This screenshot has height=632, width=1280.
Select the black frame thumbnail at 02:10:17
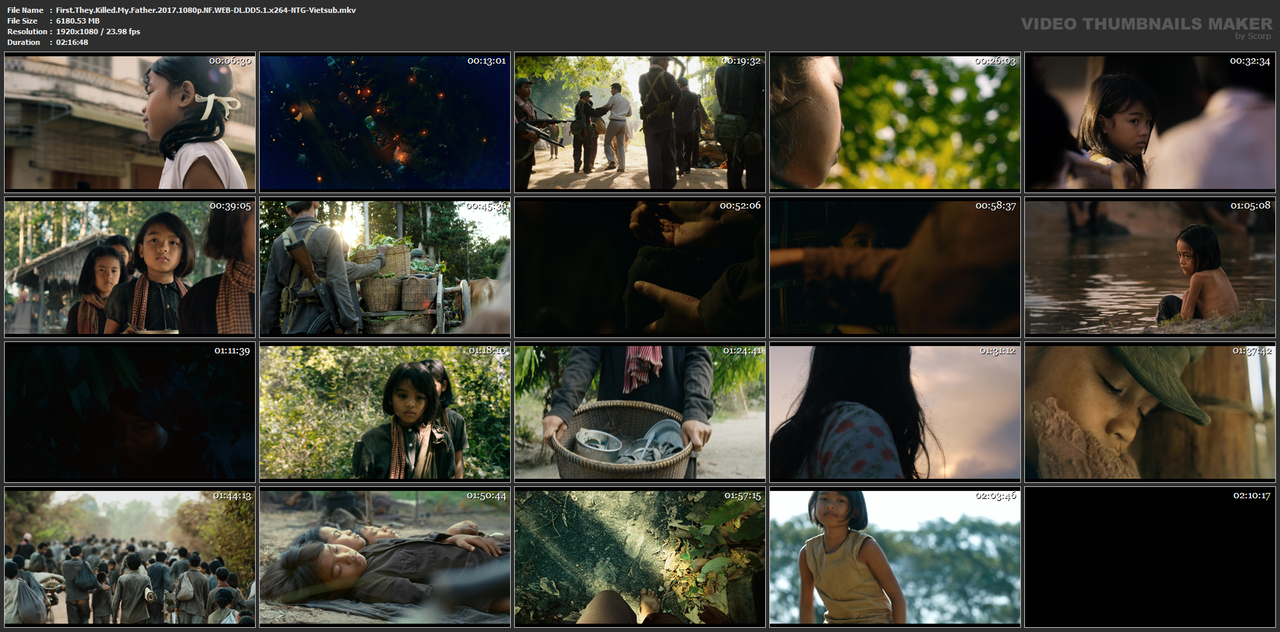click(1150, 557)
